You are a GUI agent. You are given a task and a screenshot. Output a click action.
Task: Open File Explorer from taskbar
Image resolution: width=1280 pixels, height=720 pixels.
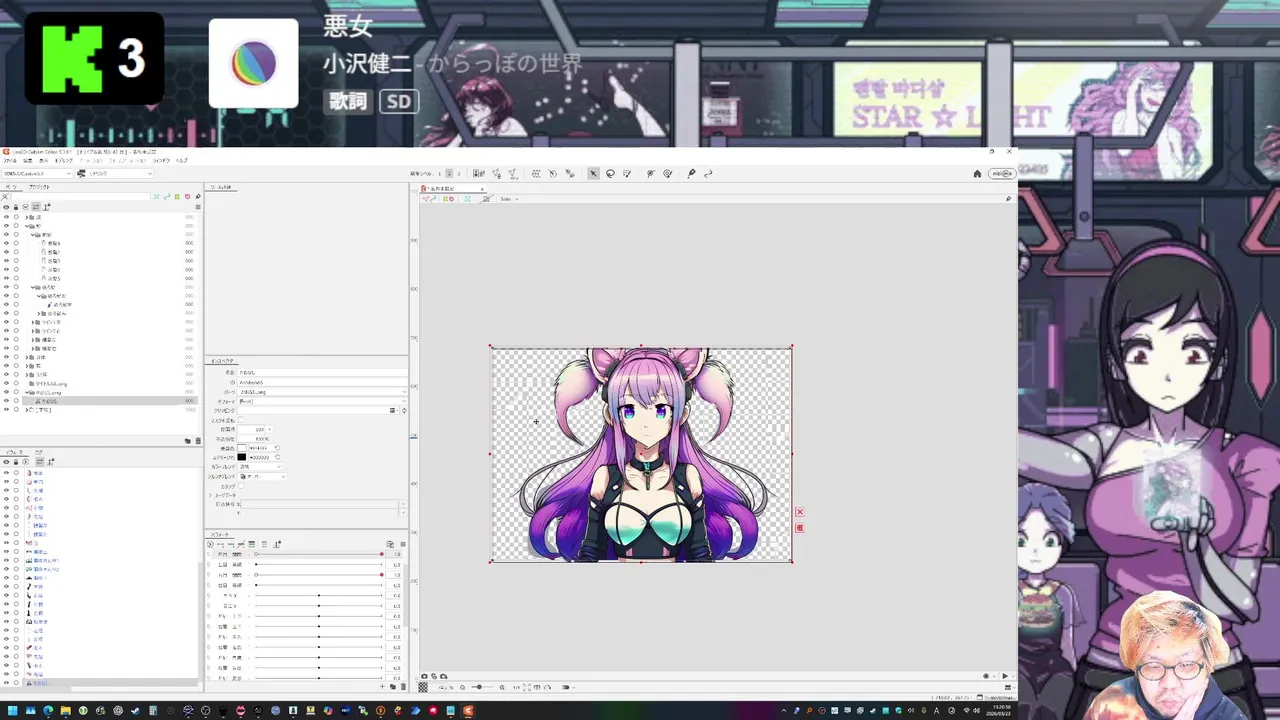pos(65,710)
